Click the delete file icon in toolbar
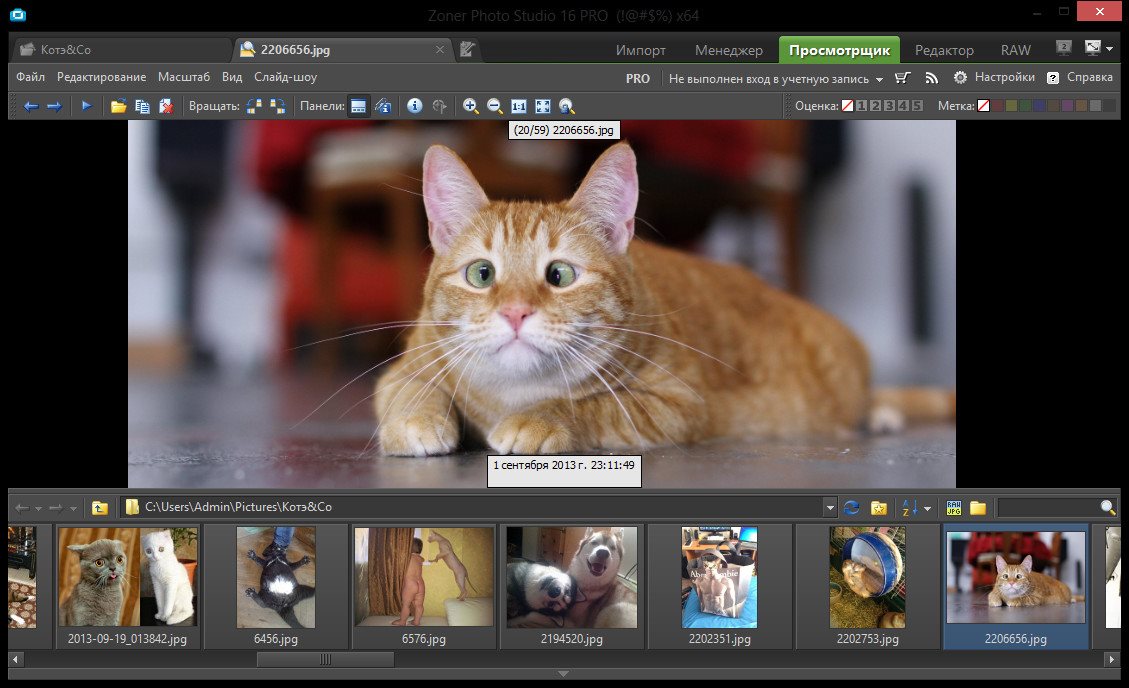1129x688 pixels. point(166,106)
